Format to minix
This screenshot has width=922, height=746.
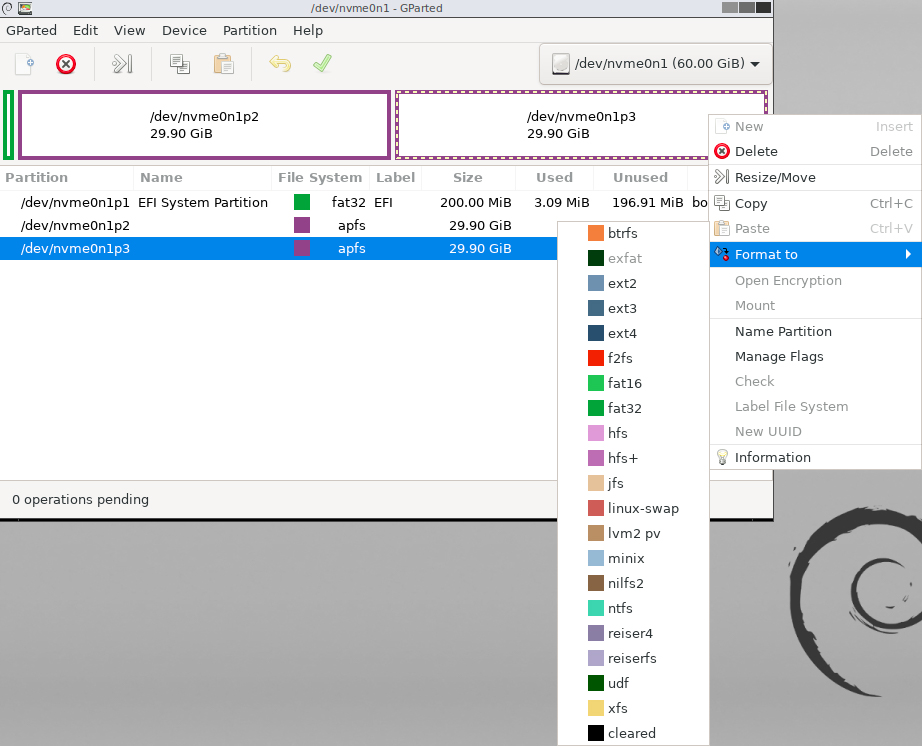pyautogui.click(x=633, y=558)
